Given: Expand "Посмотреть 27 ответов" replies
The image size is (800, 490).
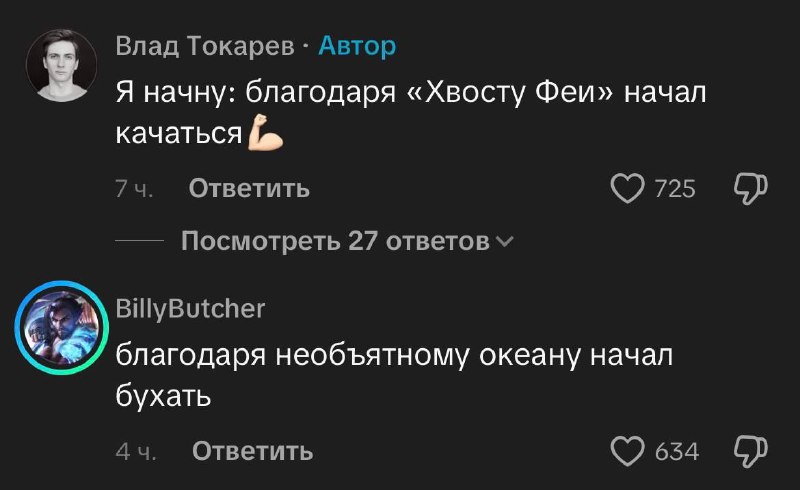Looking at the screenshot, I should point(335,241).
